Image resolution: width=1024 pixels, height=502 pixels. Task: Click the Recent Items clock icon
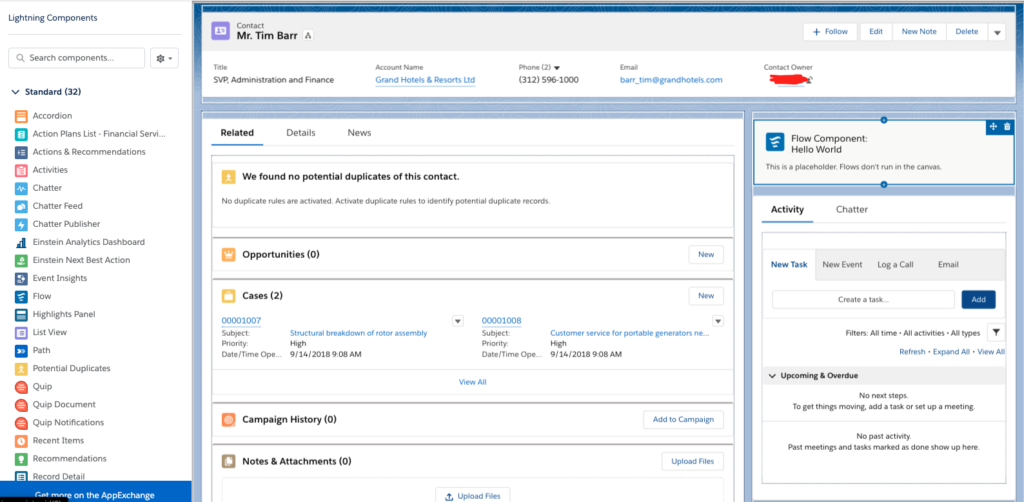(x=21, y=441)
